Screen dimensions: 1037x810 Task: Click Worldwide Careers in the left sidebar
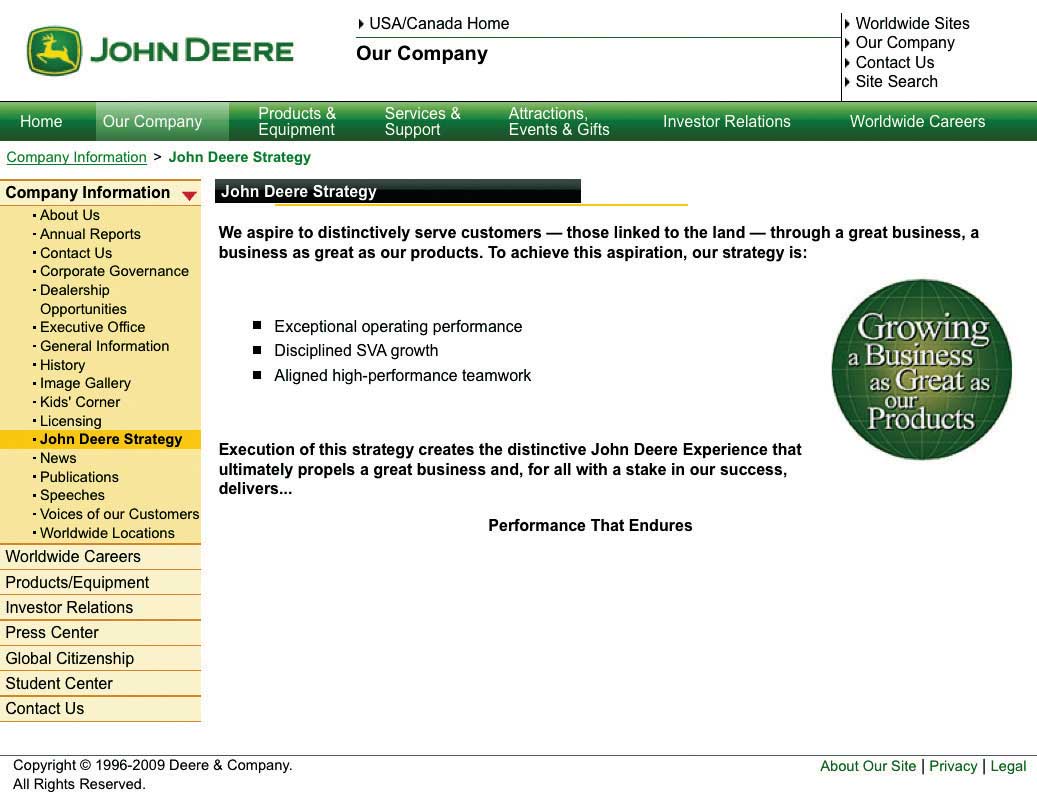tap(101, 557)
